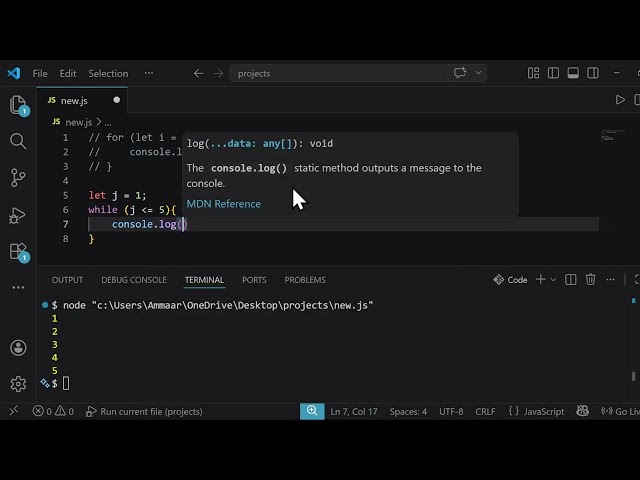Screen dimensions: 640x480
Task: Open the Edit menu
Action: tap(68, 73)
